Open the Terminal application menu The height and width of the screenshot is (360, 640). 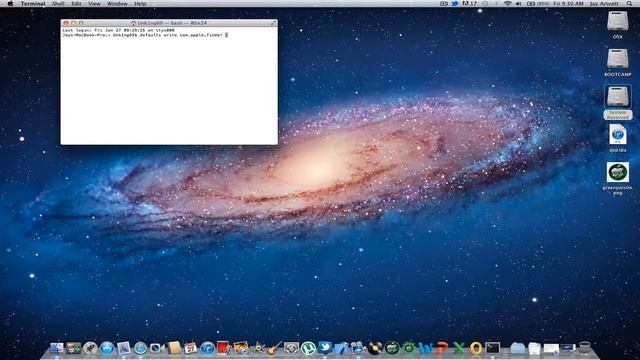pyautogui.click(x=33, y=4)
